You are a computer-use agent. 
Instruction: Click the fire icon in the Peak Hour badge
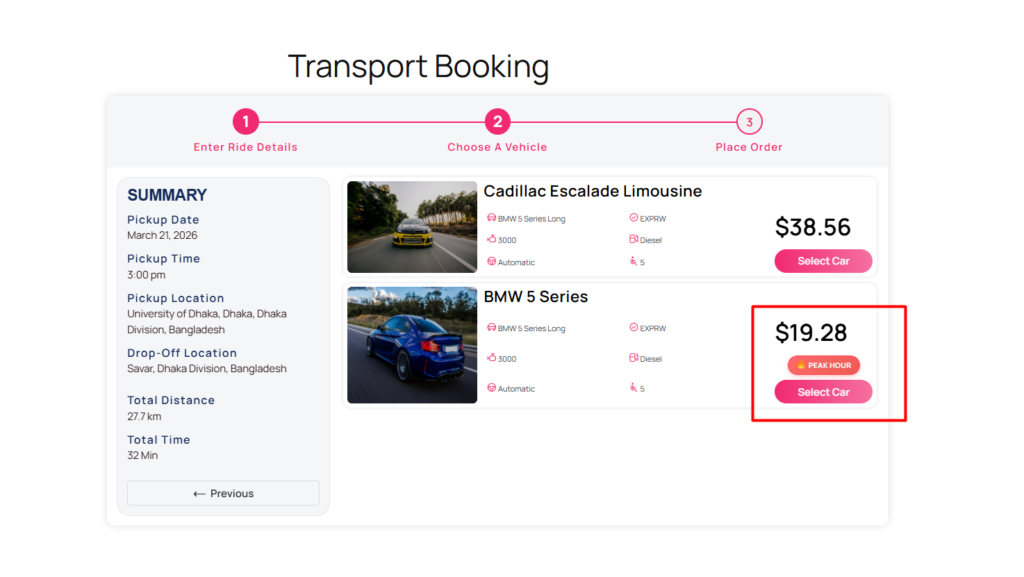800,365
